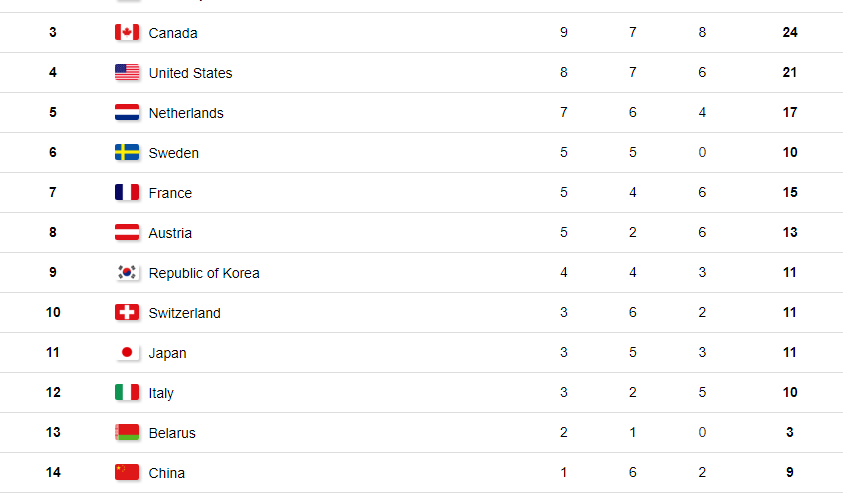This screenshot has width=843, height=500.
Task: Click the United States flag icon
Action: pos(127,72)
